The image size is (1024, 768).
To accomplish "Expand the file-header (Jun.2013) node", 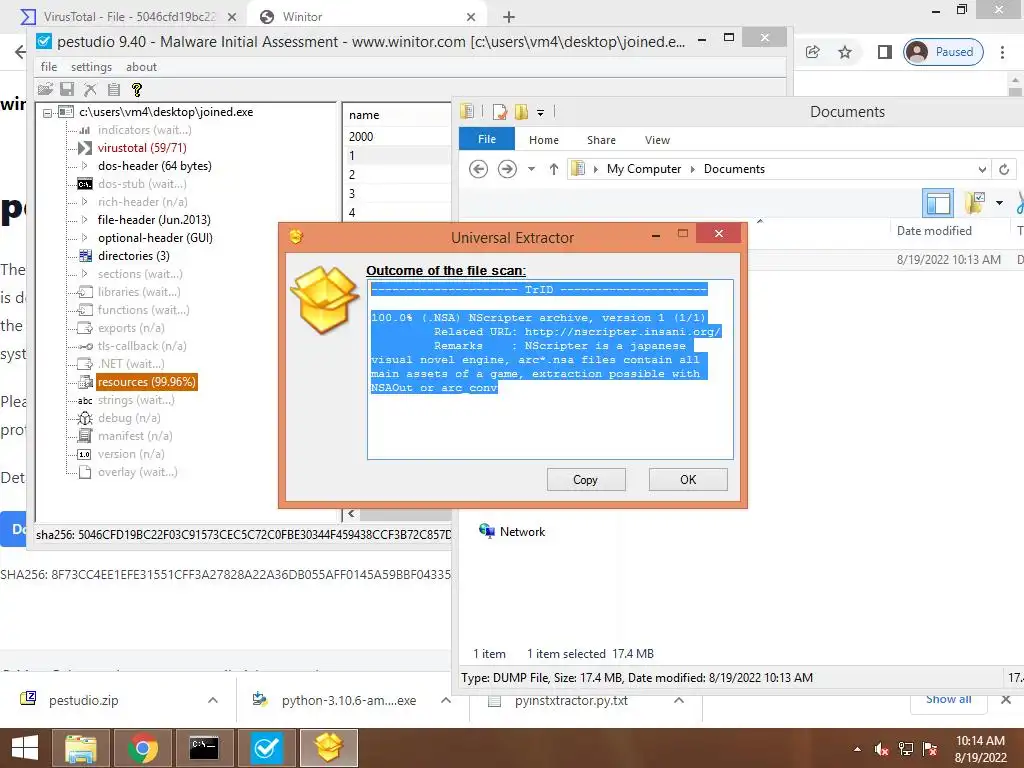I will [x=84, y=219].
